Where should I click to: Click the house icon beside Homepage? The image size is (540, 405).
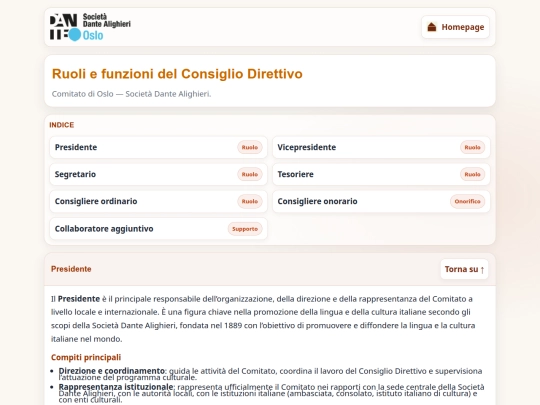coord(432,27)
